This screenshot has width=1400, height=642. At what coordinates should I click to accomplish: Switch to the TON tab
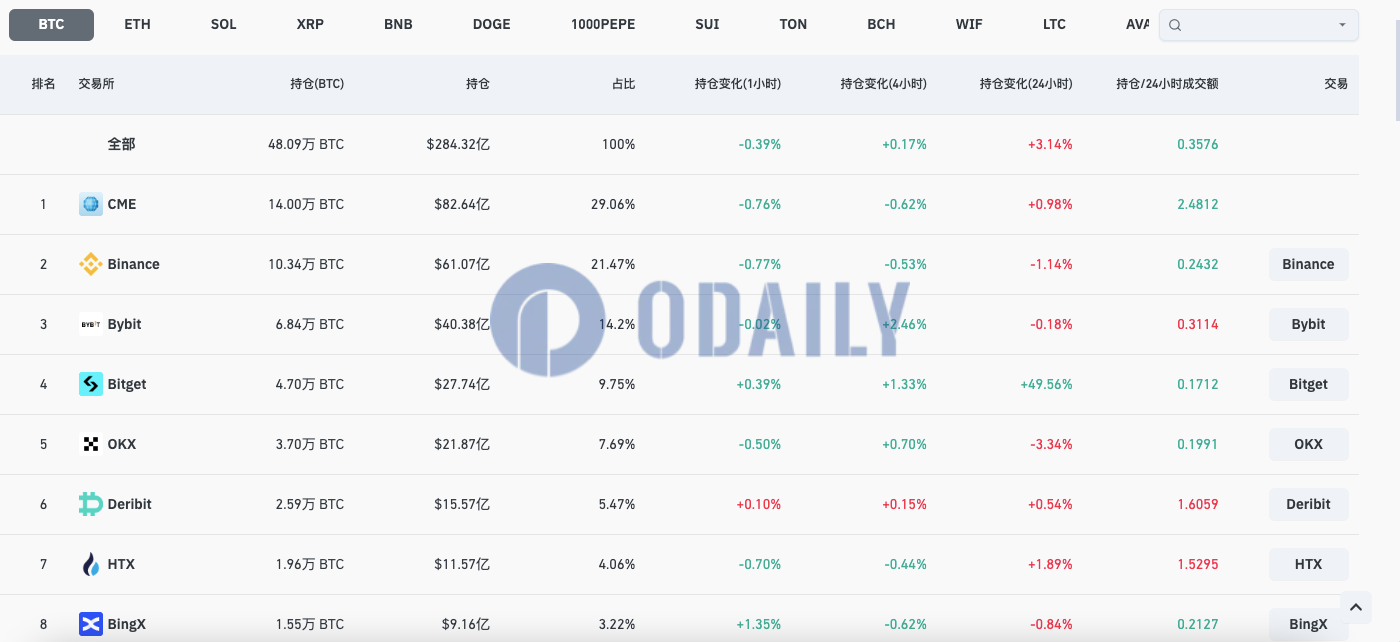pos(793,24)
